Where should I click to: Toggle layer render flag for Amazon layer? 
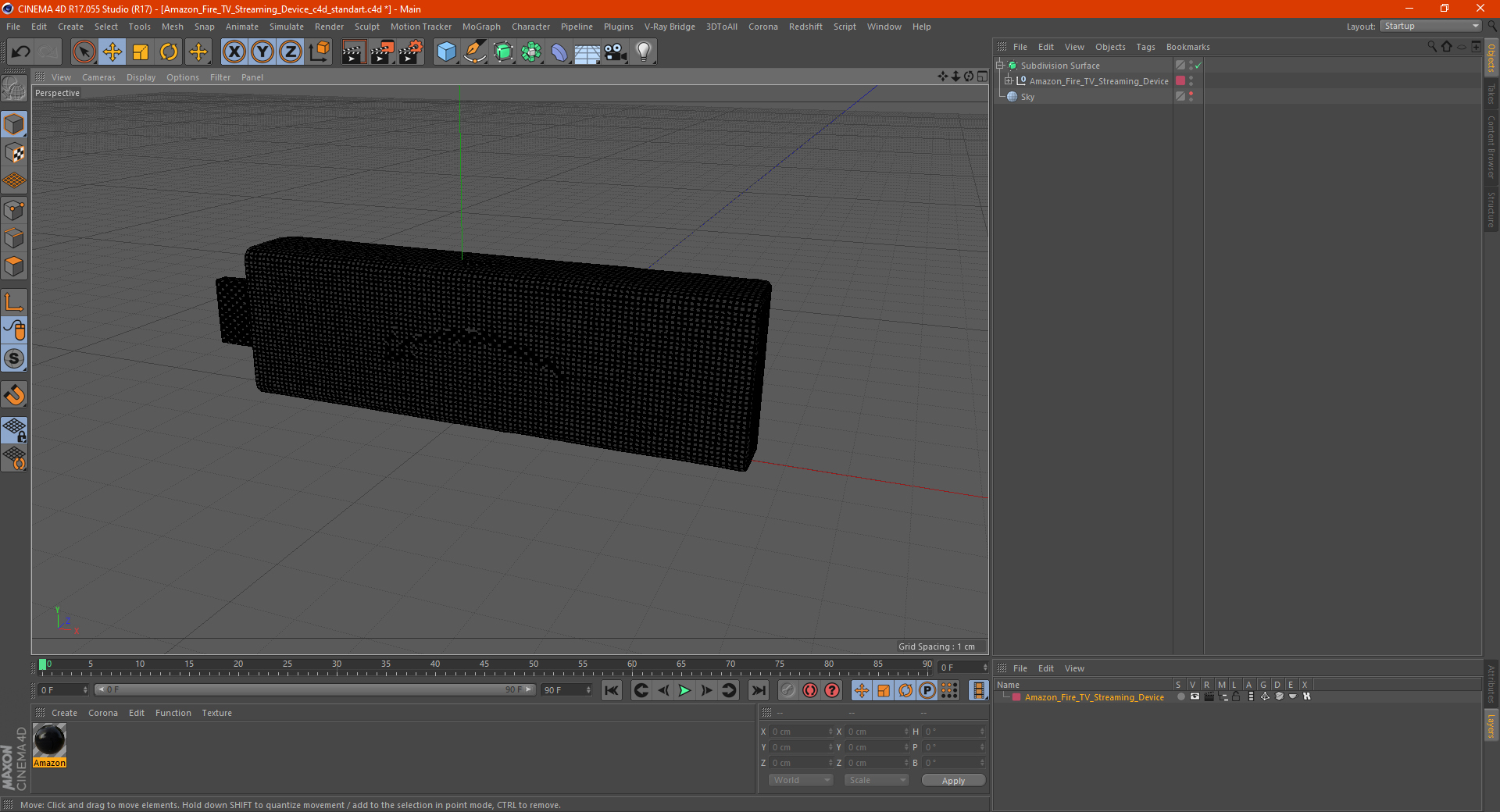[x=1209, y=697]
